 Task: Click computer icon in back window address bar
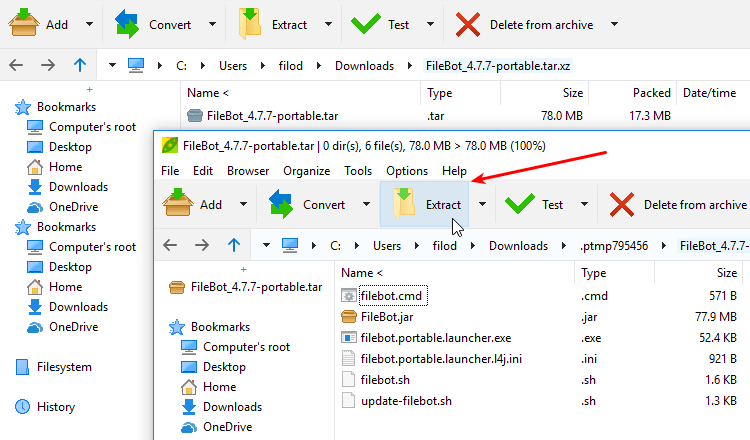[x=136, y=66]
